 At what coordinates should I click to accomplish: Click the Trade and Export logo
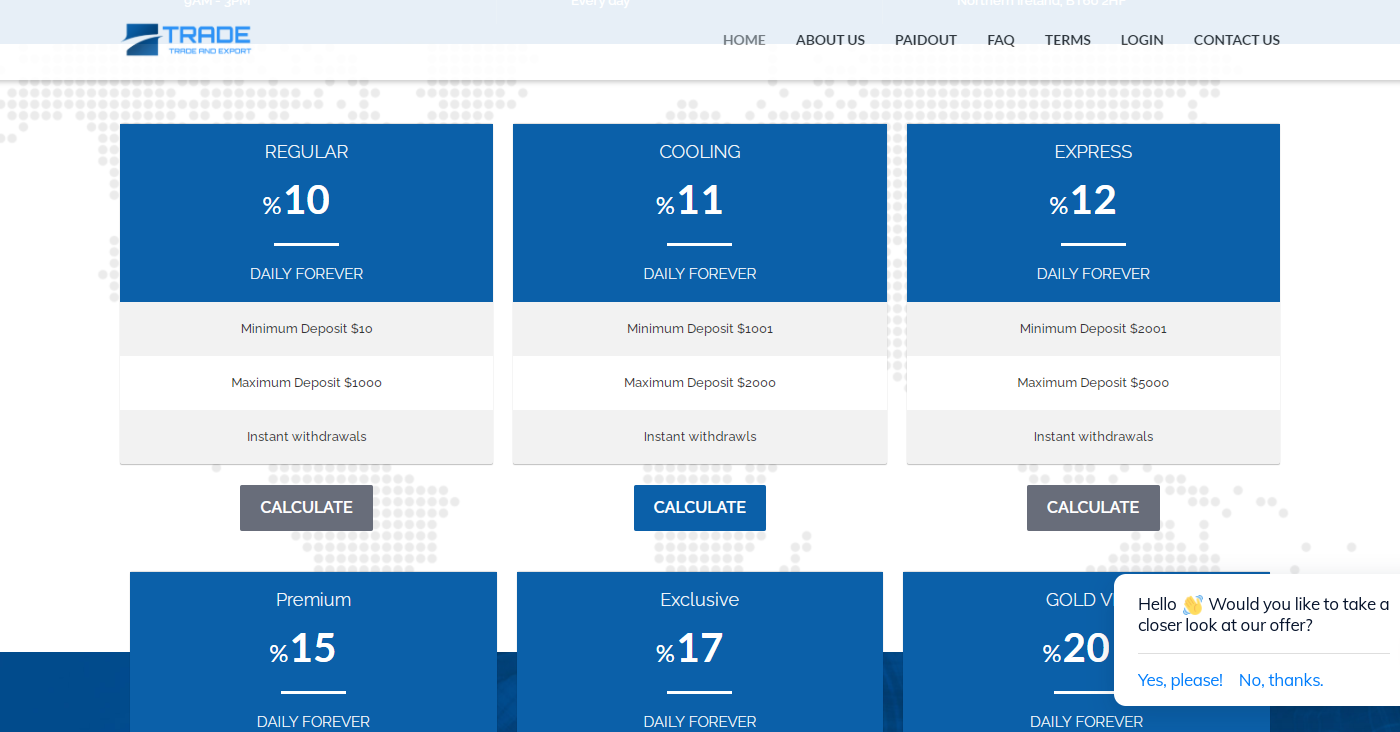tap(187, 40)
